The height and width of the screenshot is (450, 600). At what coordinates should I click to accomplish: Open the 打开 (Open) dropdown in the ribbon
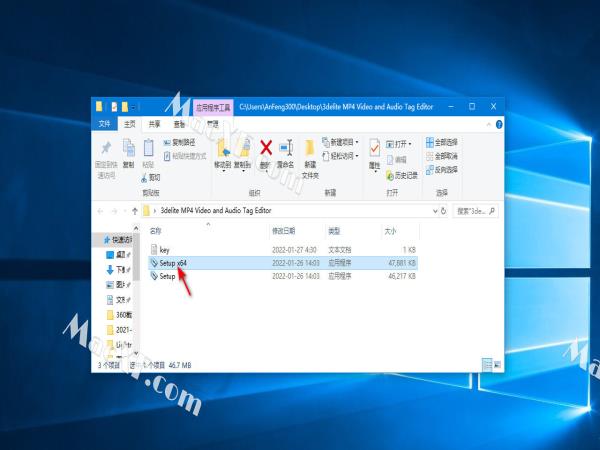399,144
